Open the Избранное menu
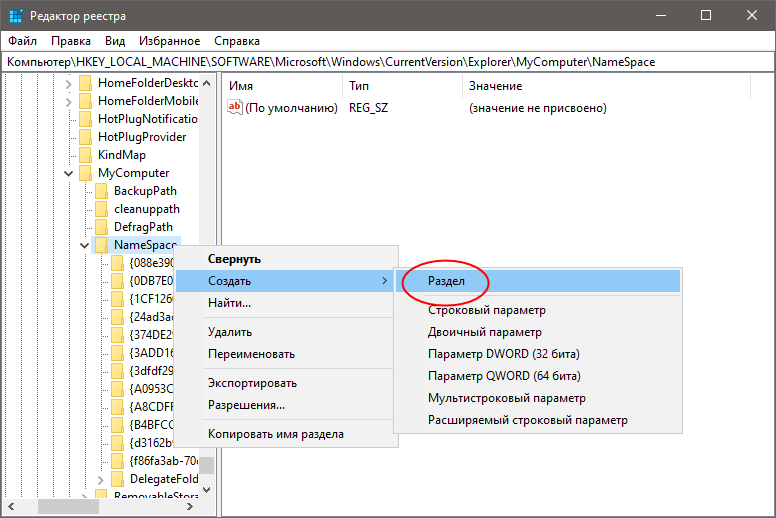The height and width of the screenshot is (518, 776). [x=169, y=41]
